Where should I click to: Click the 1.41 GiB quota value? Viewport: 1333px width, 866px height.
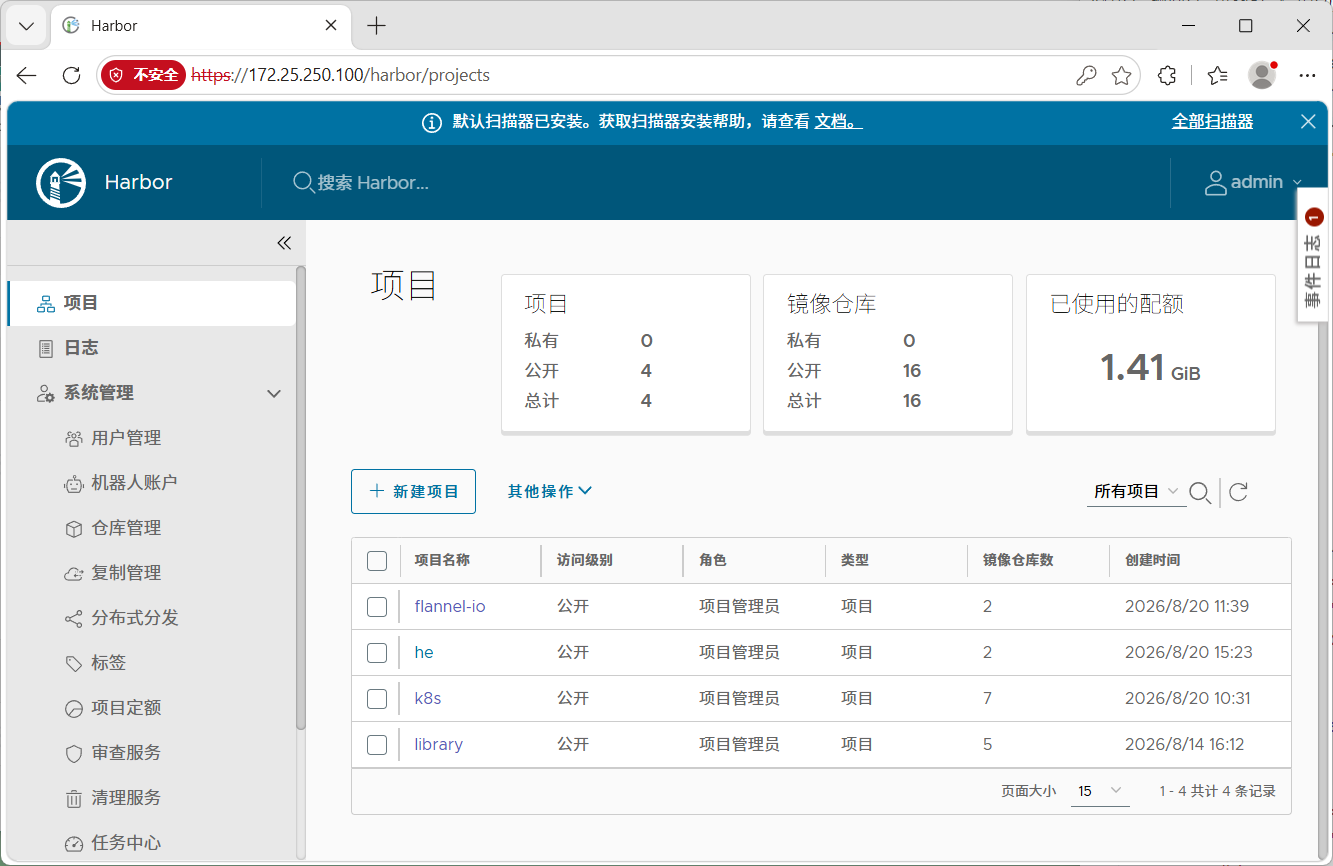1150,368
